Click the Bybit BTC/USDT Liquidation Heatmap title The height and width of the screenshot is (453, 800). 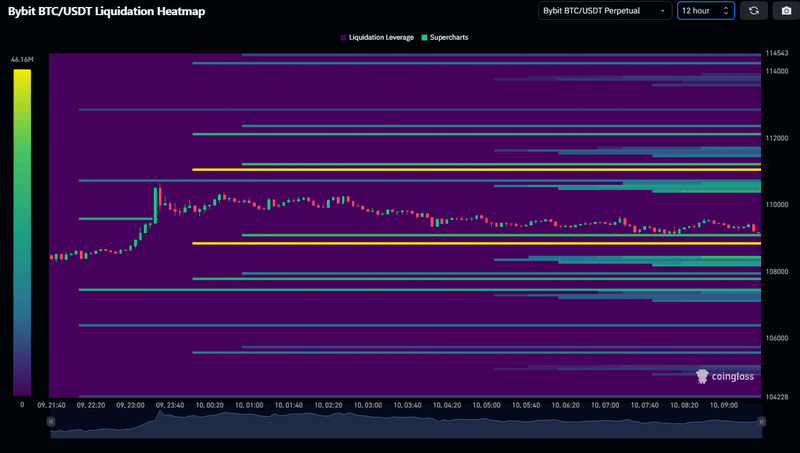[x=107, y=11]
